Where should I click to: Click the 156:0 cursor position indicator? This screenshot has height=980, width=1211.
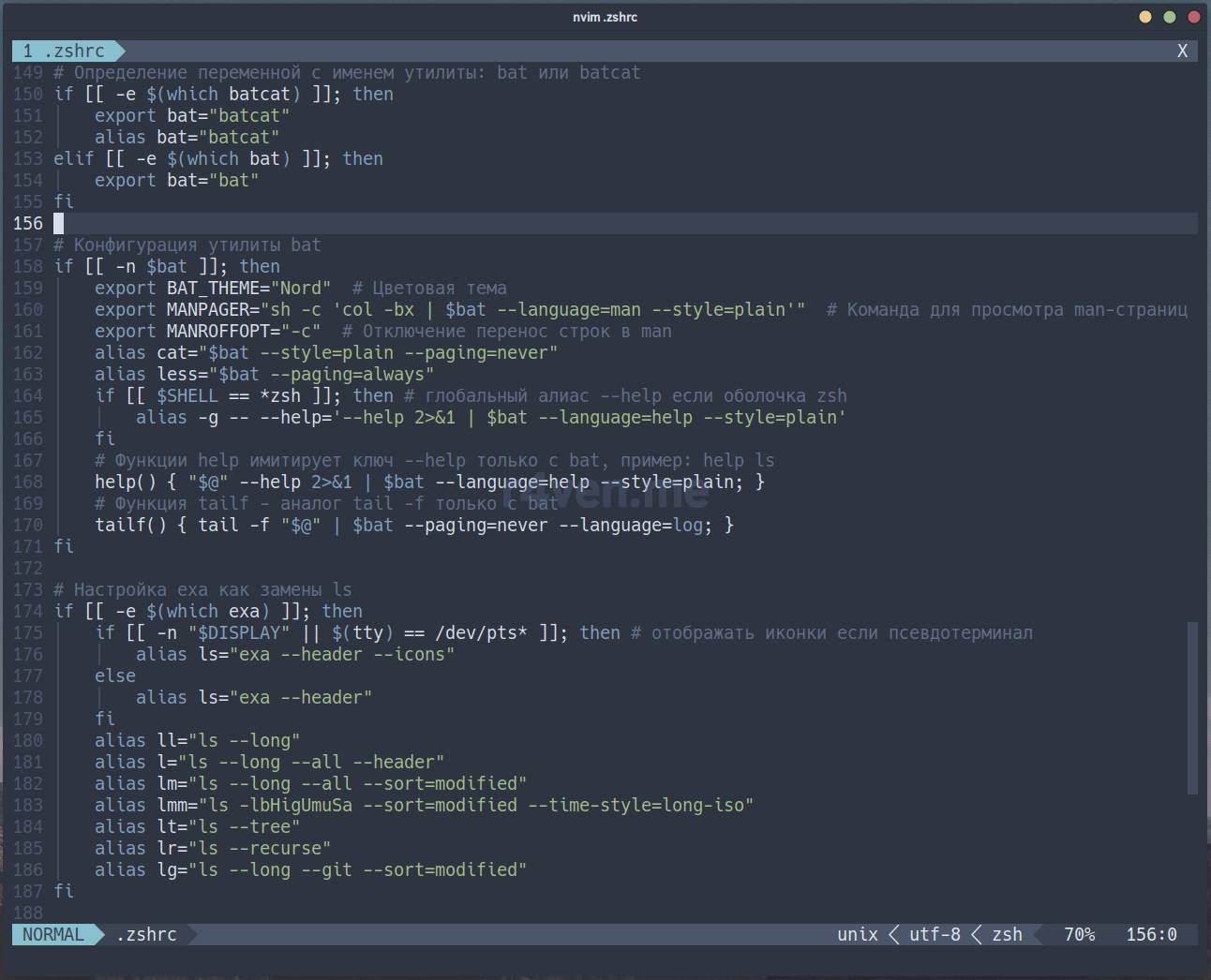tap(1151, 934)
